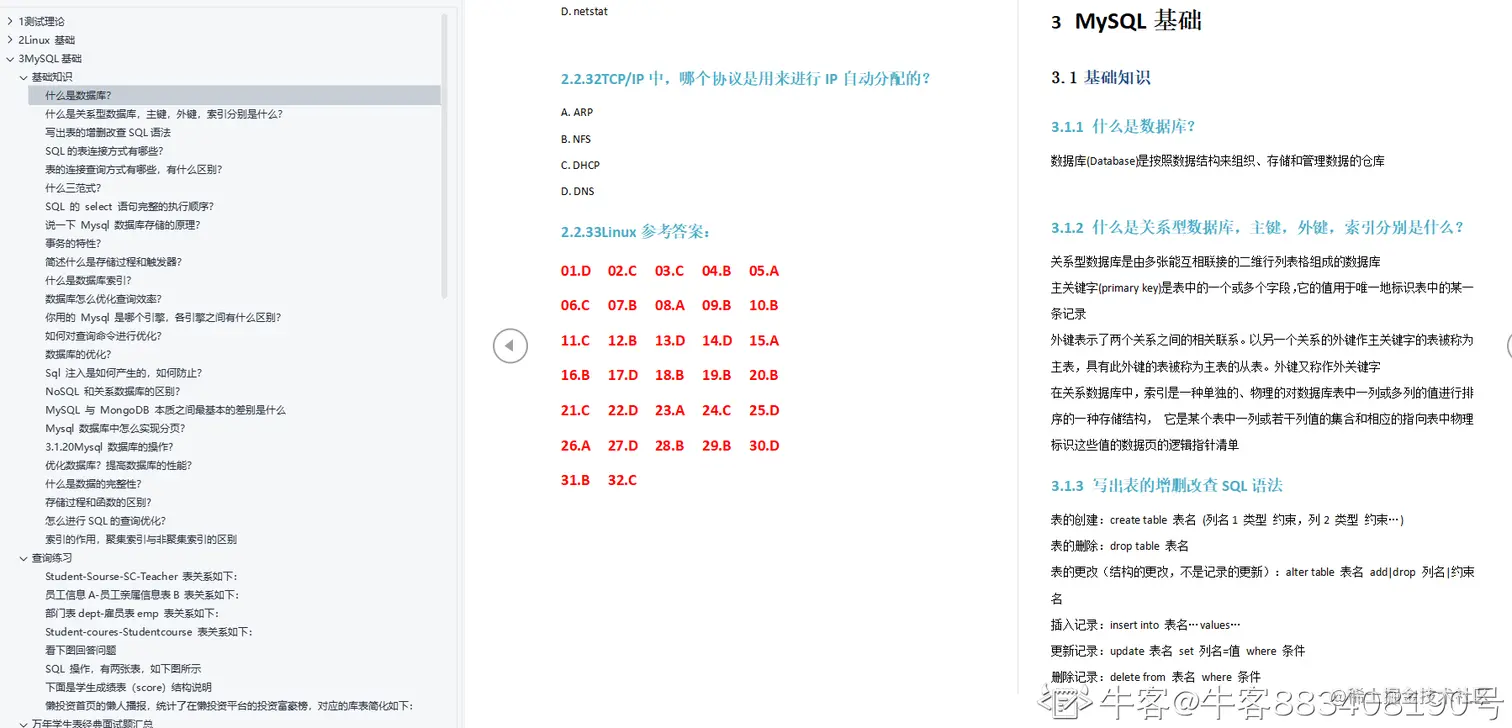Select the 存储过程和函数的区别 entry
1512x728 pixels.
click(95, 502)
